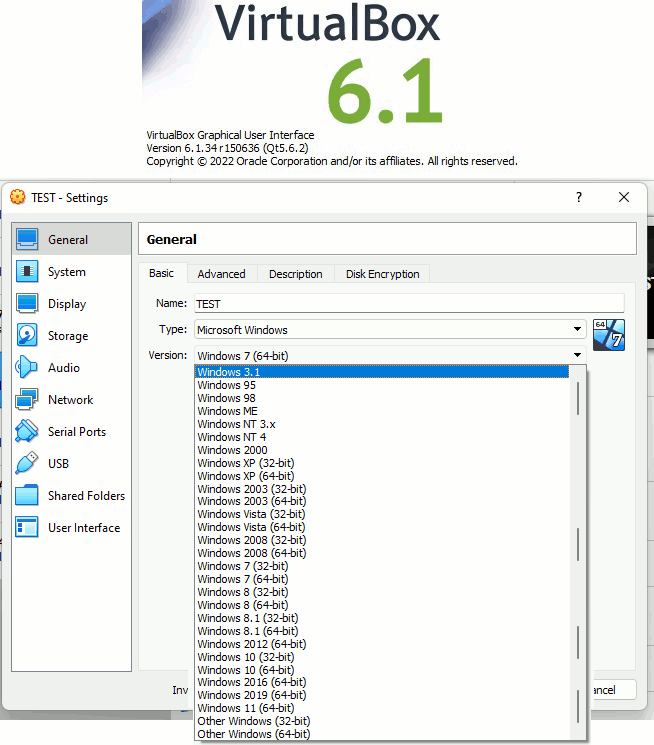The height and width of the screenshot is (745, 654).
Task: Open the Serial Ports connector icon
Action: [27, 431]
